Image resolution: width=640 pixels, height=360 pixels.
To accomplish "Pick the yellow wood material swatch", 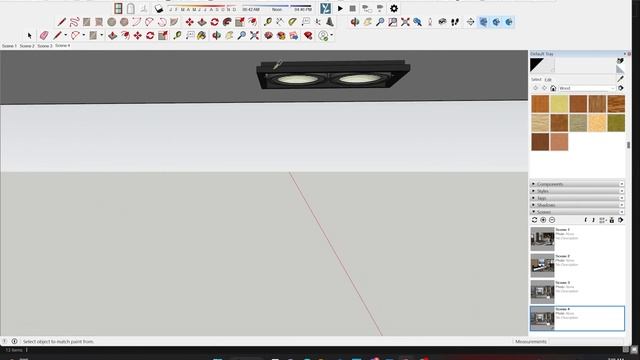I will tap(559, 104).
